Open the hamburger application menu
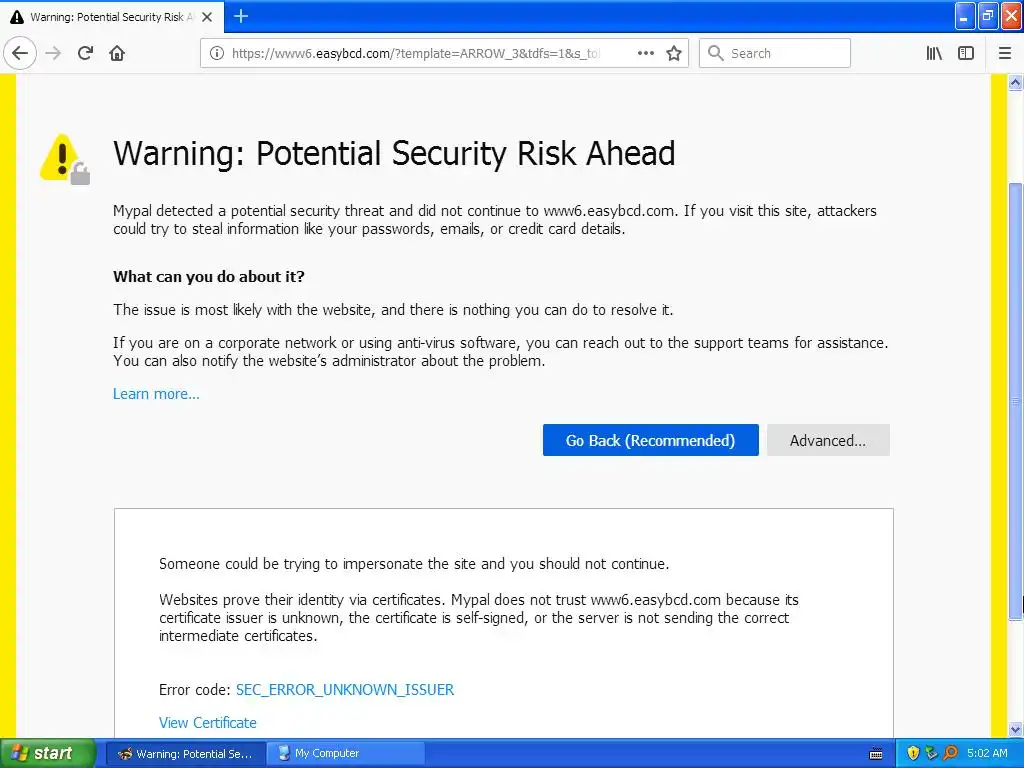 point(1005,53)
